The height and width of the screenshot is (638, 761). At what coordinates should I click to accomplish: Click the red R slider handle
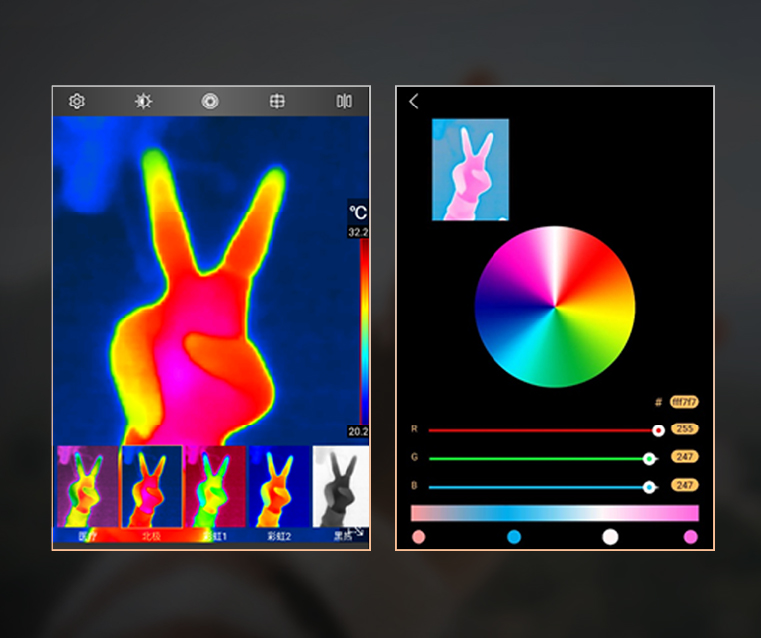click(x=658, y=430)
